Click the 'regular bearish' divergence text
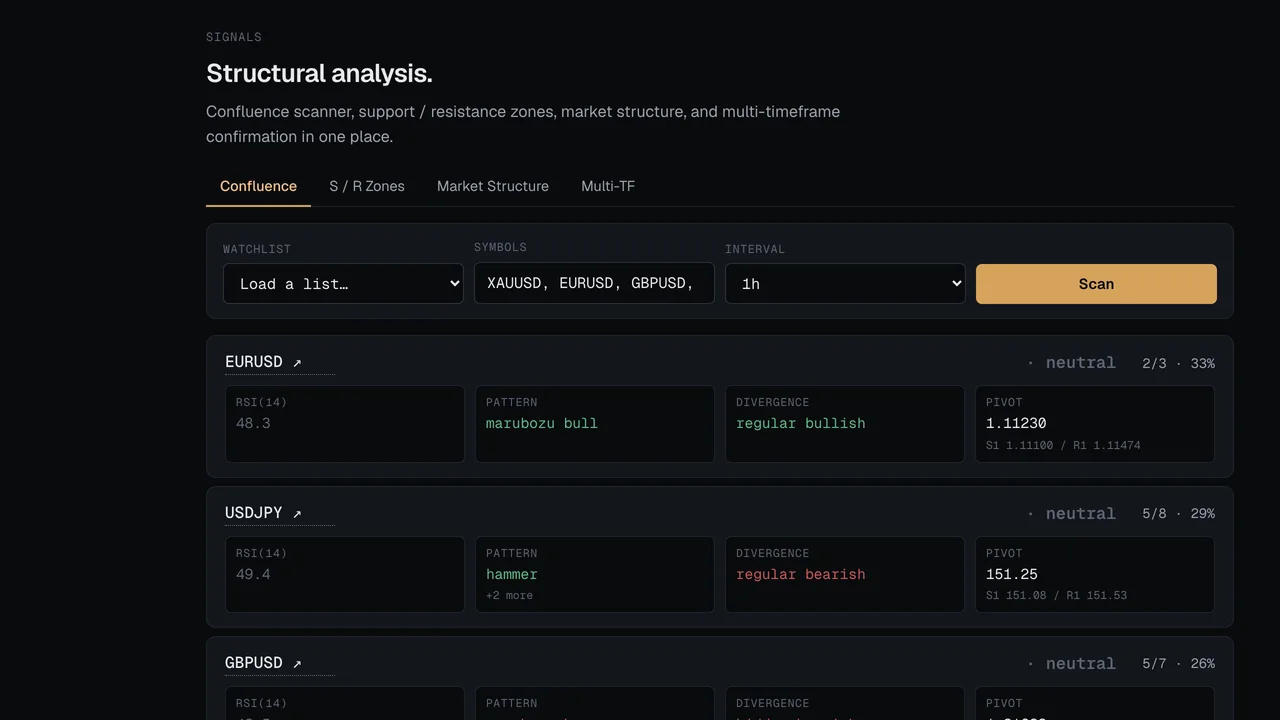 point(801,575)
